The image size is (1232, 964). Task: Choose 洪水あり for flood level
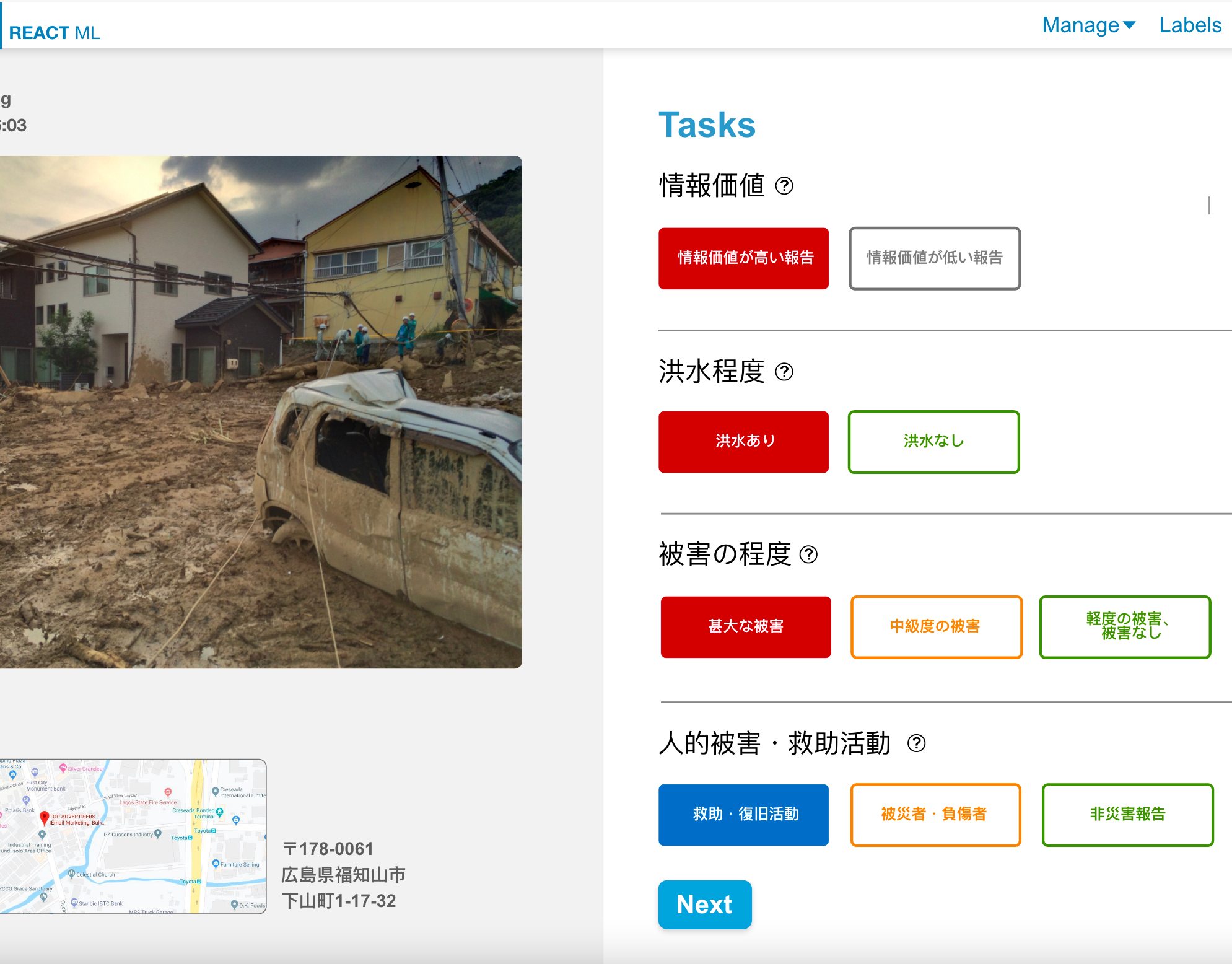(x=743, y=442)
